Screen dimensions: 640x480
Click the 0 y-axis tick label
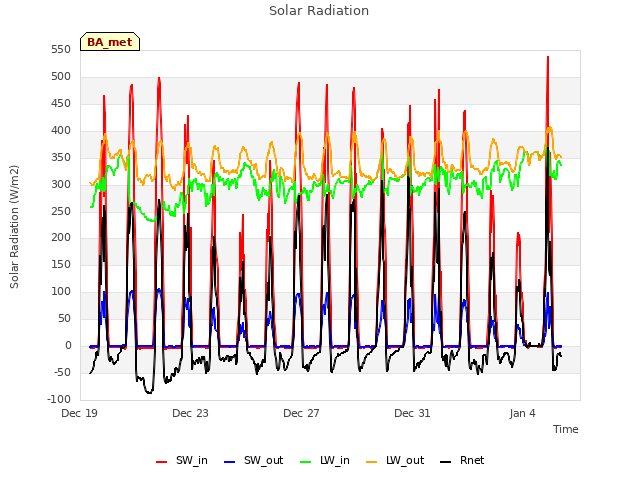[68, 346]
